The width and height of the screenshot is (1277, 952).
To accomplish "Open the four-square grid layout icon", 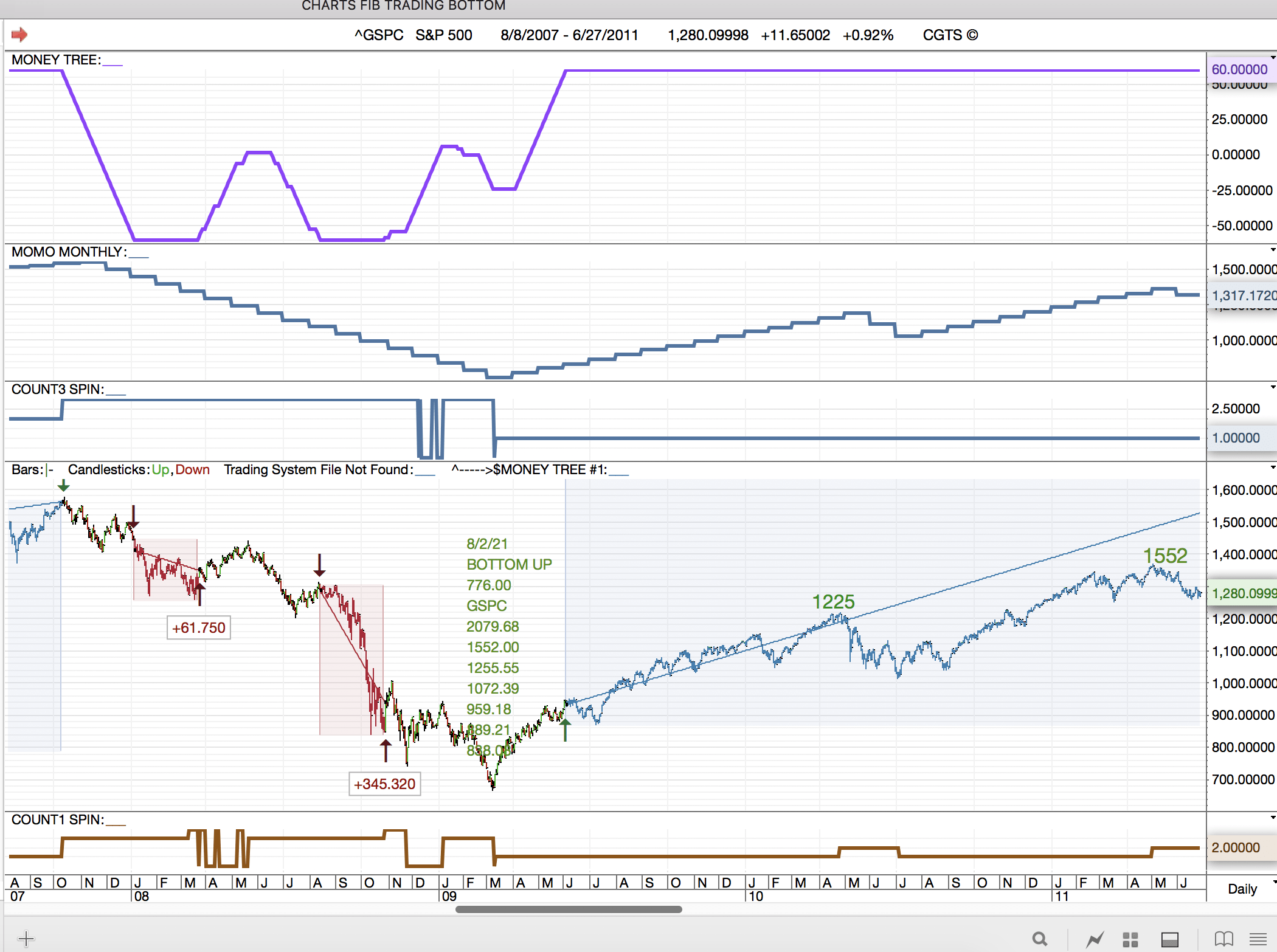I will tap(1130, 939).
